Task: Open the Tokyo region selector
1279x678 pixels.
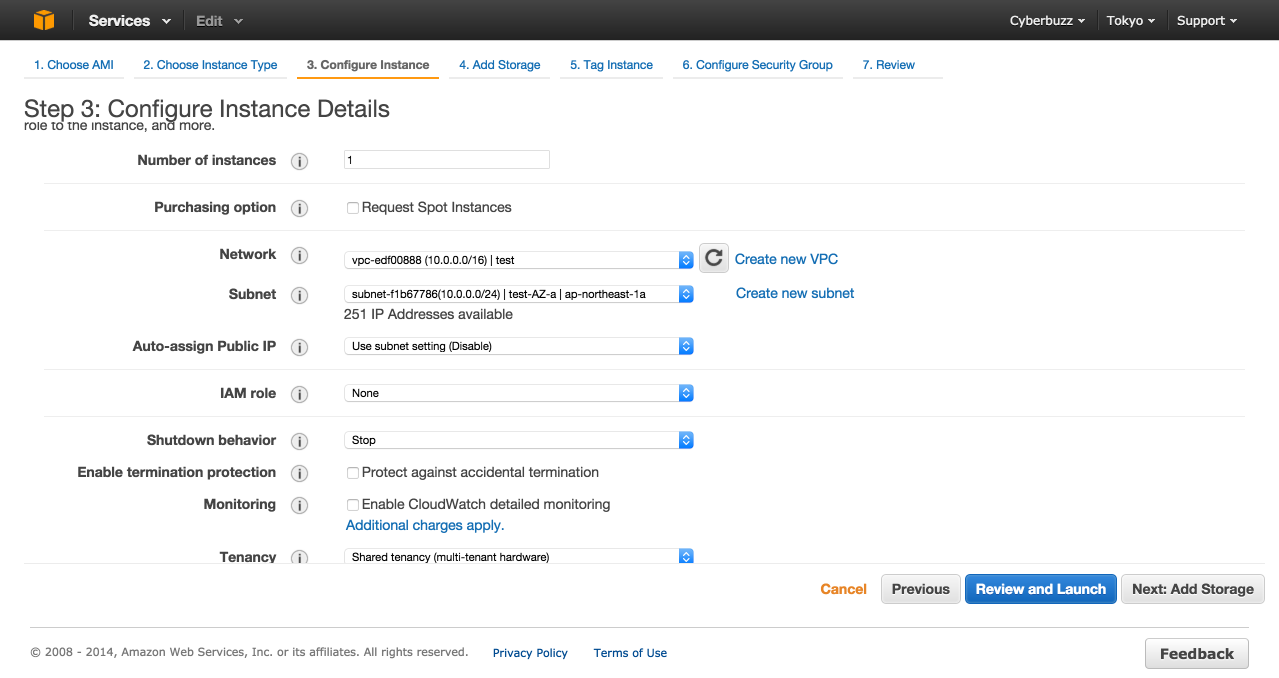Action: coord(1129,19)
